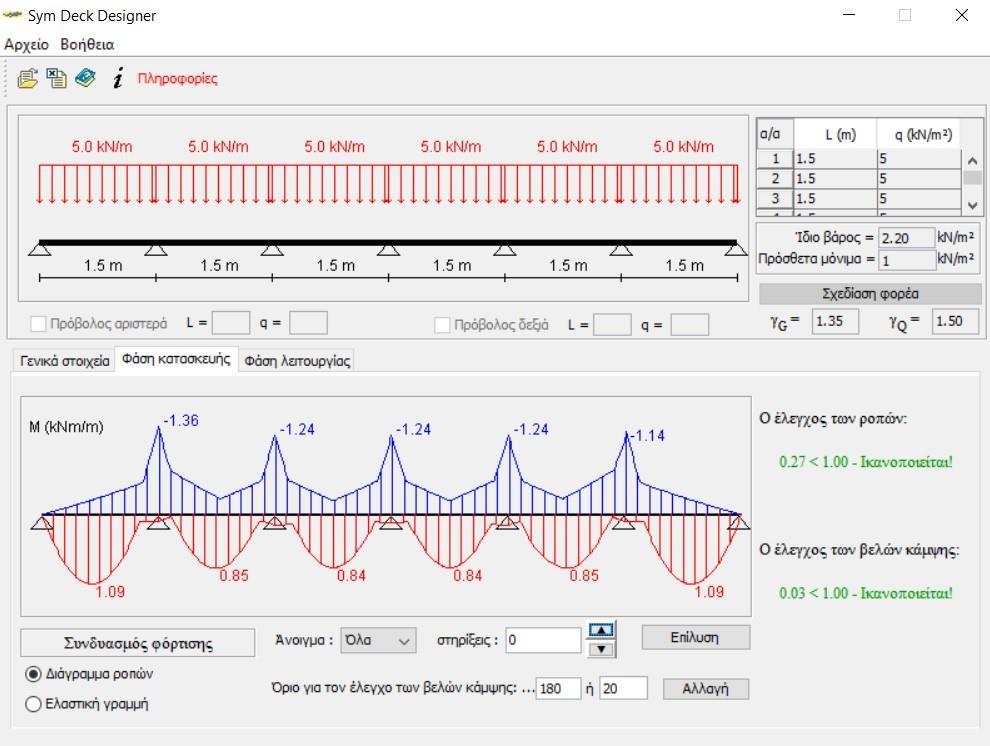The width and height of the screenshot is (990, 746).
Task: Click span table scrollbar down arrow
Action: click(x=972, y=205)
